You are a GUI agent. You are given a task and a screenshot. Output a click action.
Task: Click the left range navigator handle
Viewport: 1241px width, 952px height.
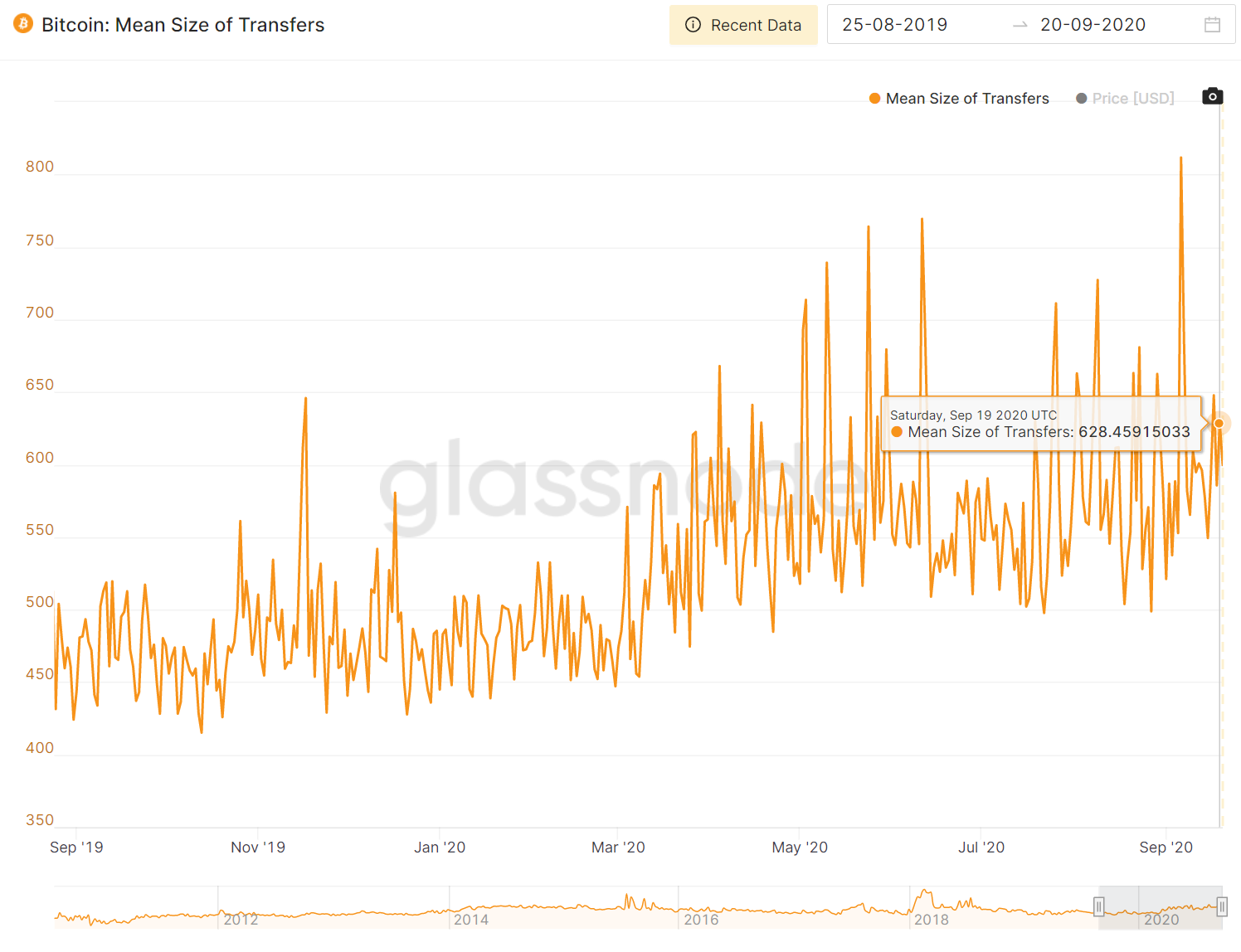click(1098, 906)
